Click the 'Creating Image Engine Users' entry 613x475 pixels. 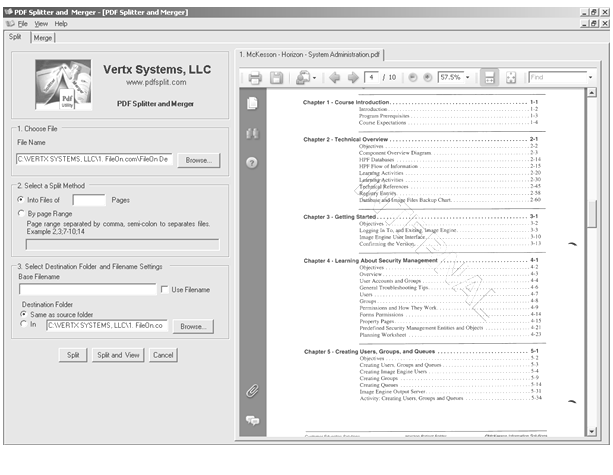click(x=393, y=371)
